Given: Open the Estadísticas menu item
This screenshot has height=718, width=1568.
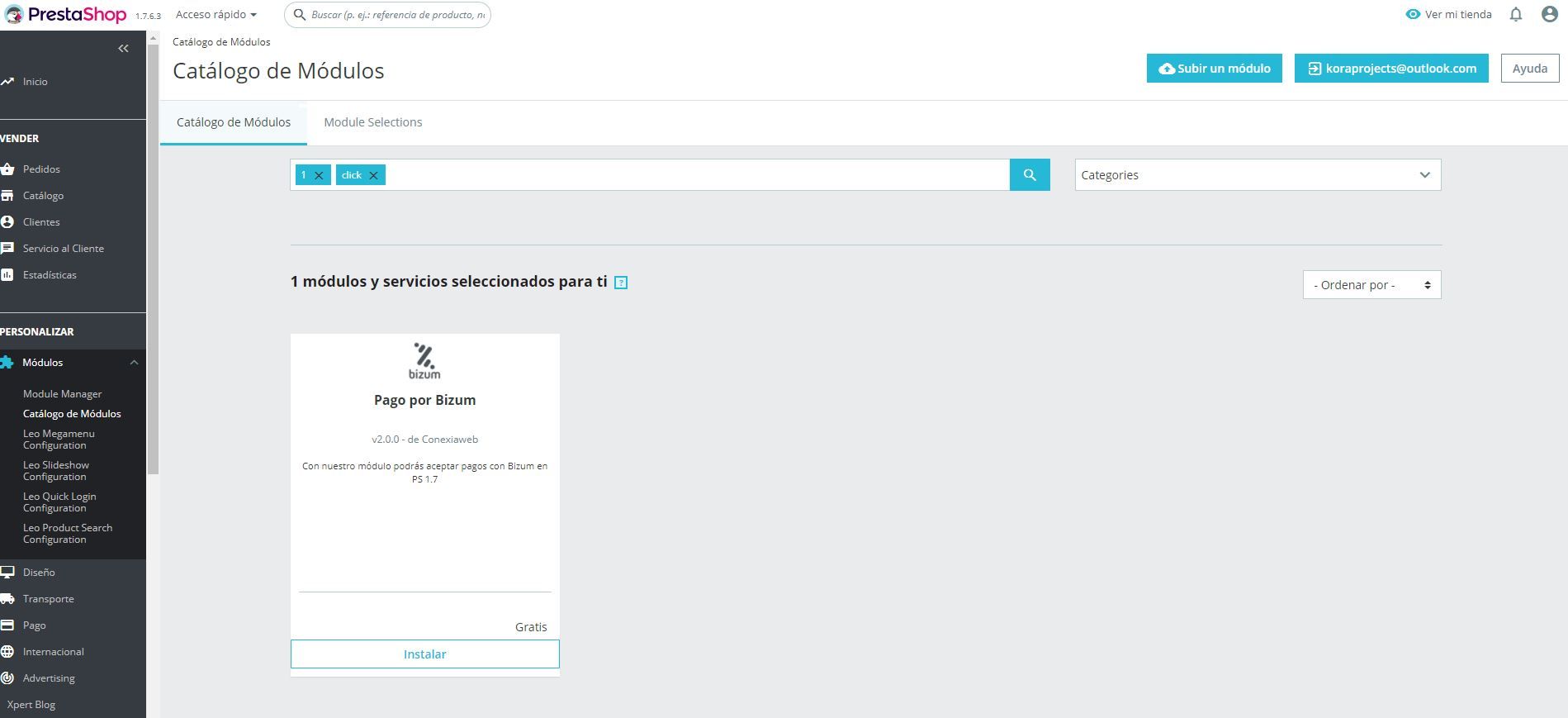Looking at the screenshot, I should [x=50, y=275].
